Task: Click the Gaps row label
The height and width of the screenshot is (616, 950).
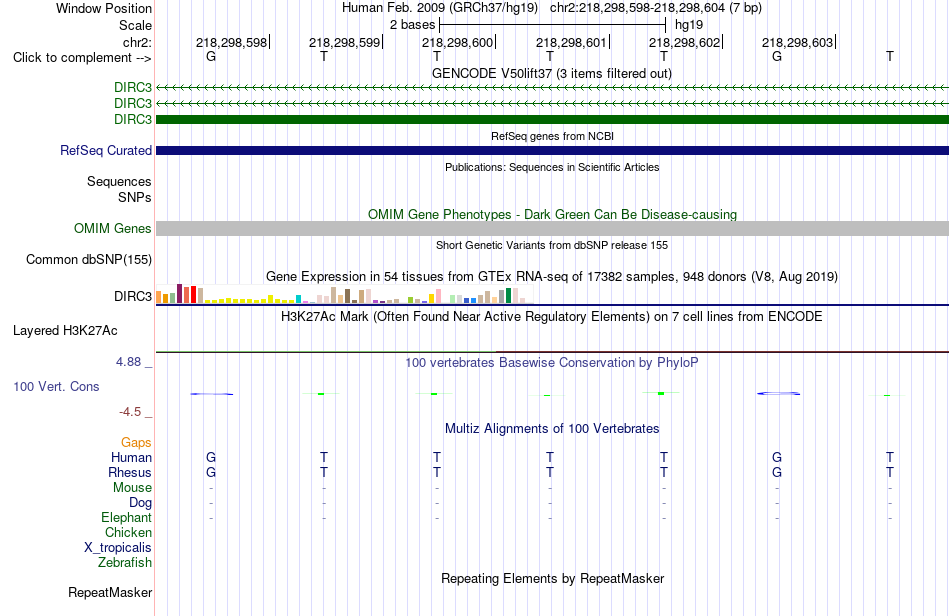Action: pyautogui.click(x=136, y=443)
